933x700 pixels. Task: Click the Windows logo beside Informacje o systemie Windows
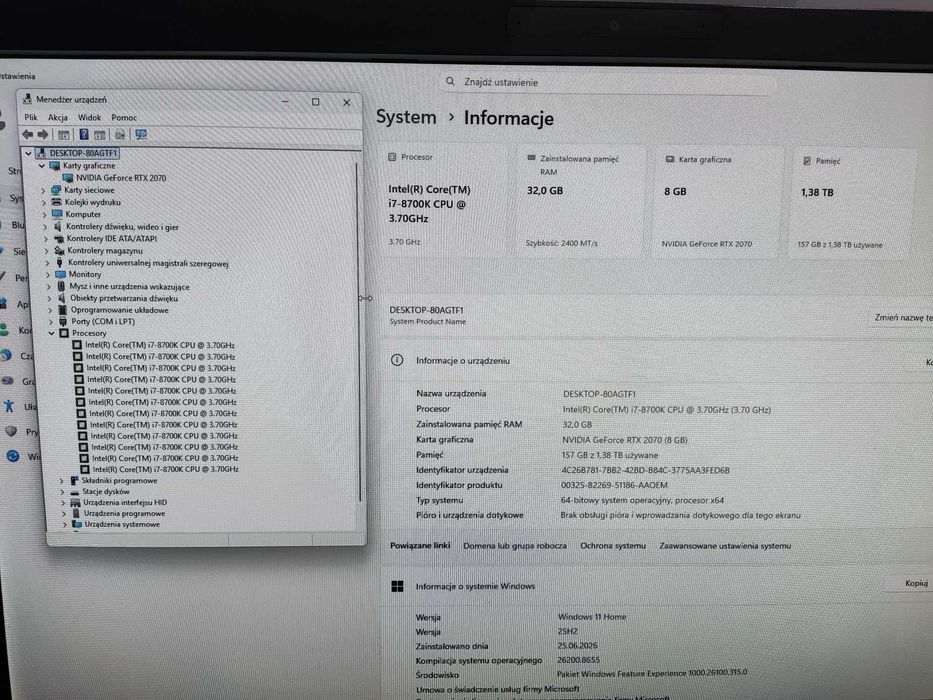coord(397,586)
